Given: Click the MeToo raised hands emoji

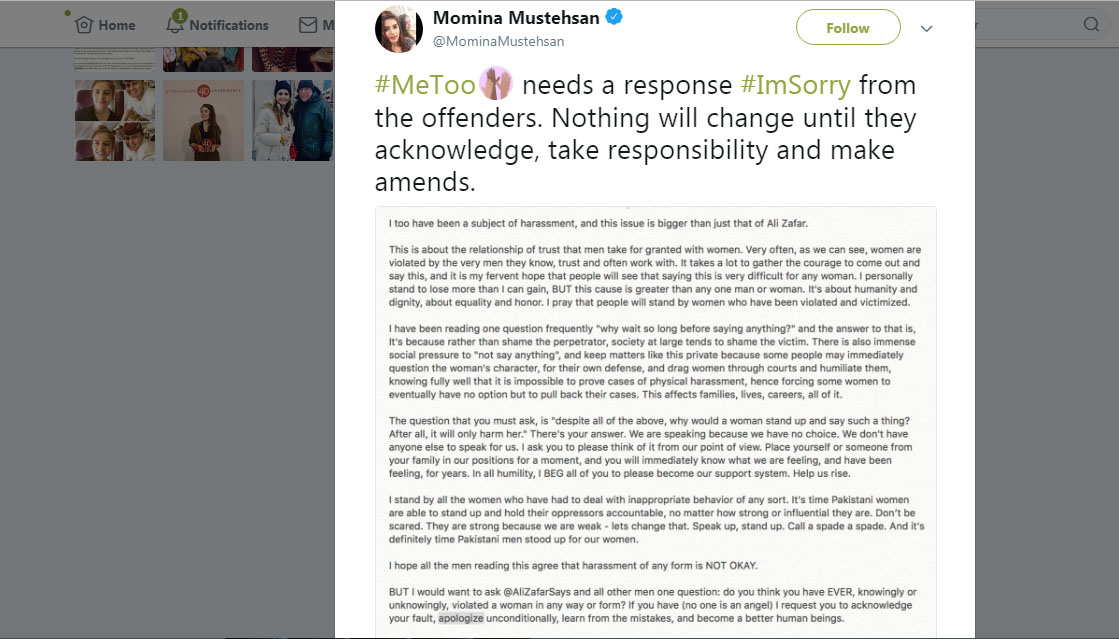Looking at the screenshot, I should pyautogui.click(x=497, y=85).
